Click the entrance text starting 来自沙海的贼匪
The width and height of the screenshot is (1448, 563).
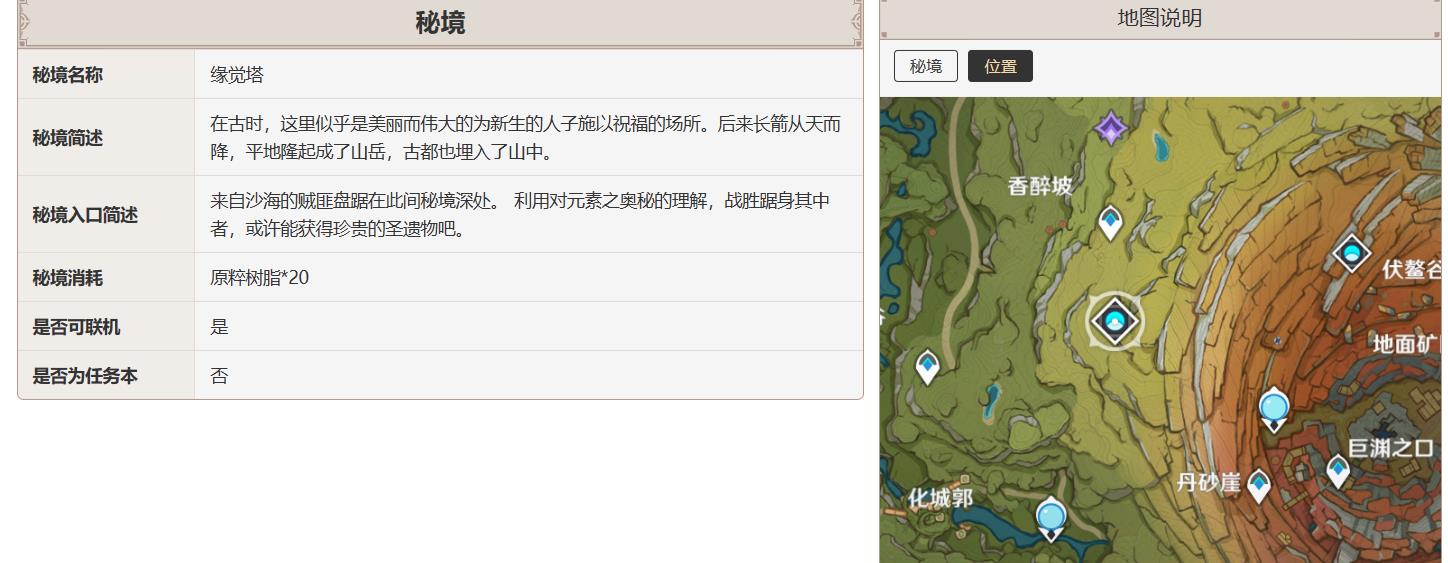coord(520,215)
